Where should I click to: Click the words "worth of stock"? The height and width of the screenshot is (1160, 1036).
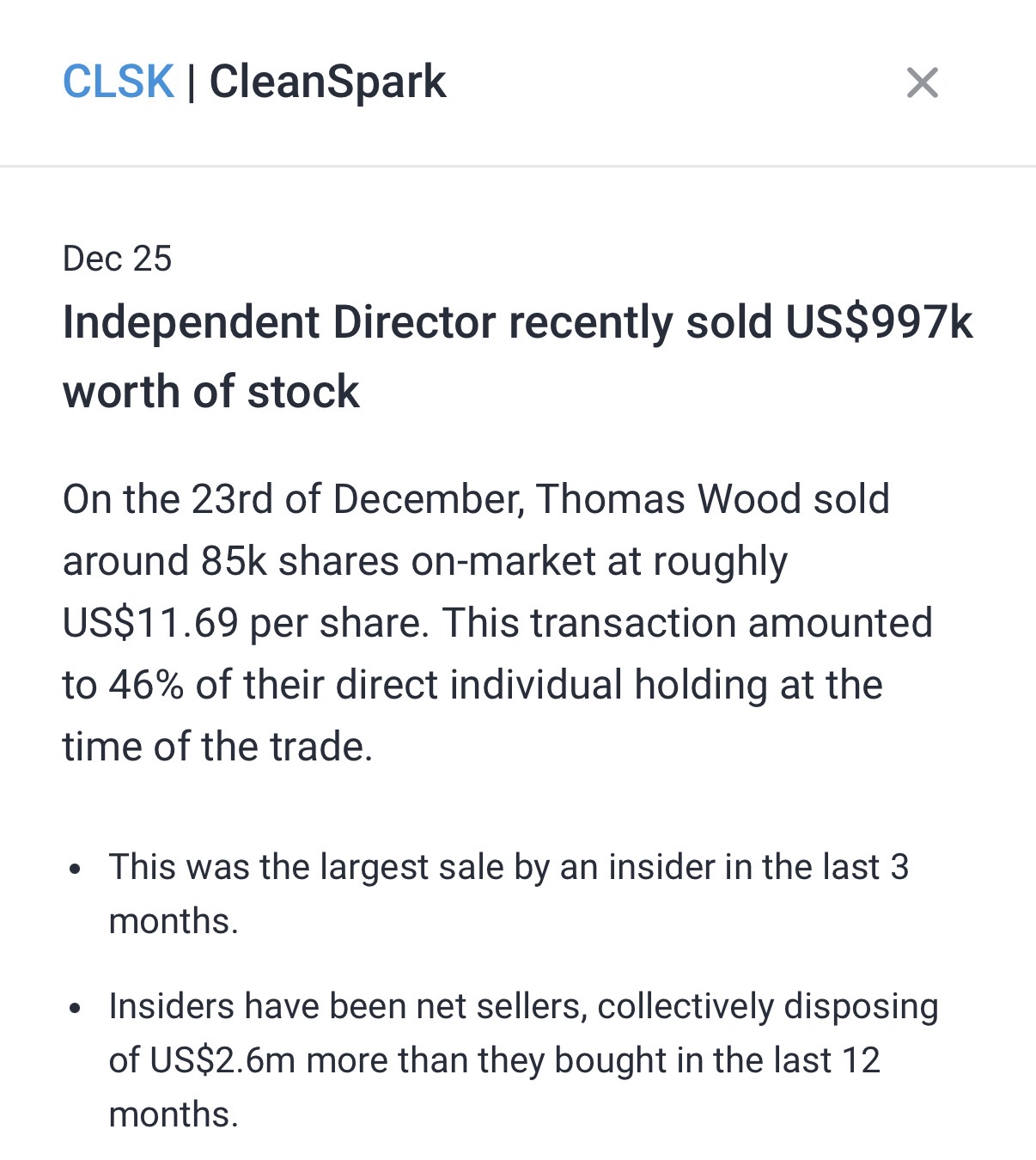click(210, 392)
